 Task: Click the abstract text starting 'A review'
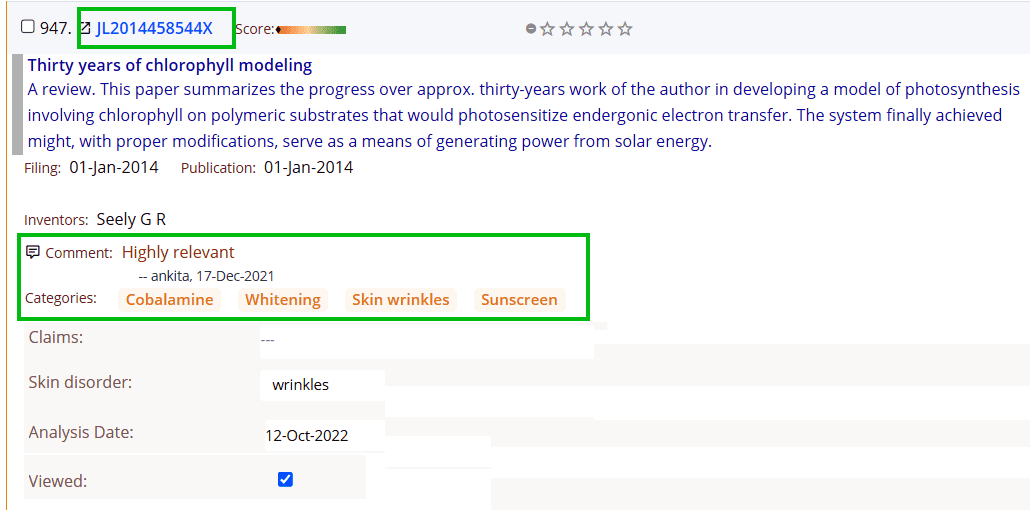[523, 116]
